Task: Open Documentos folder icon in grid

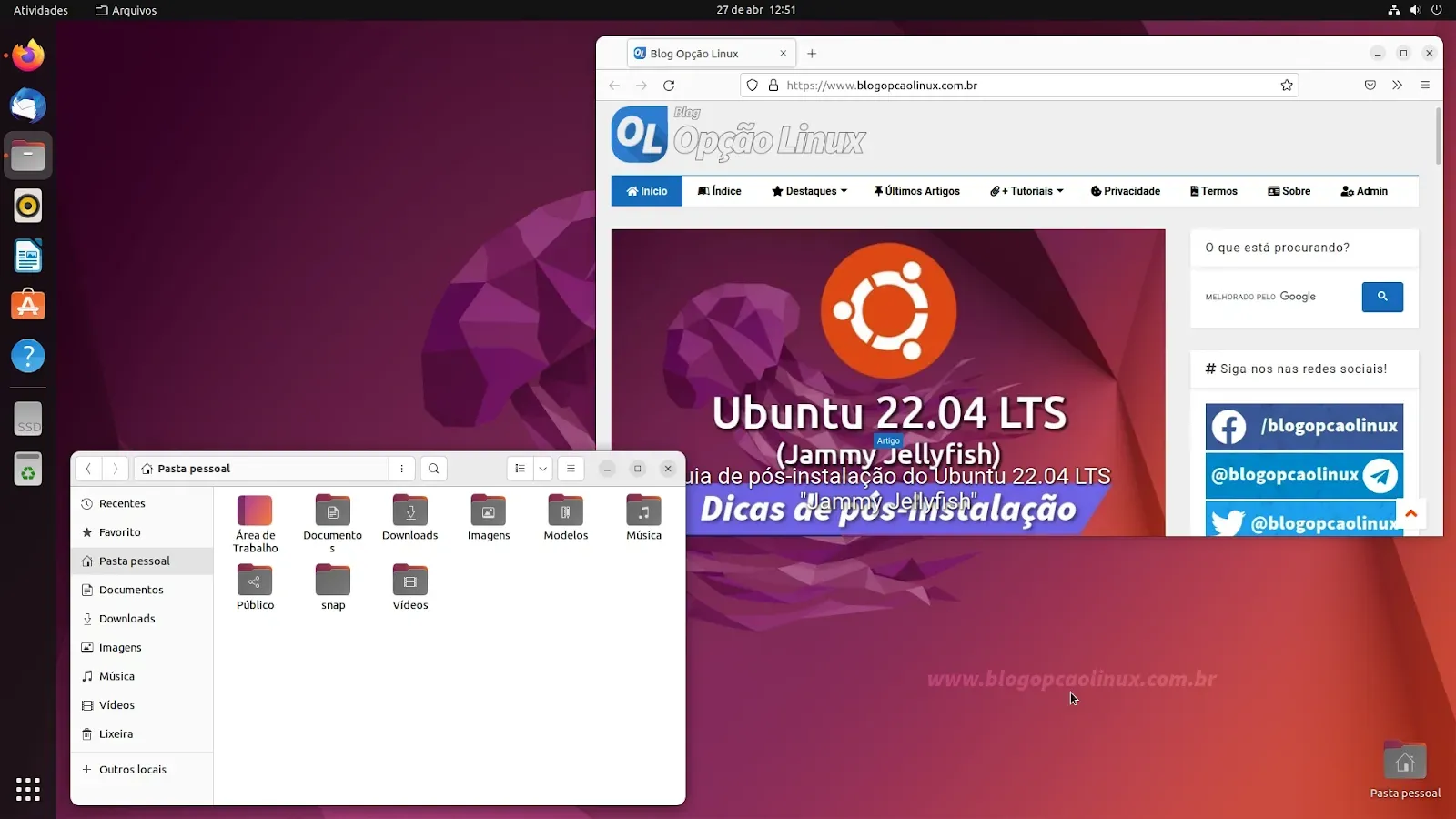Action: tap(333, 523)
